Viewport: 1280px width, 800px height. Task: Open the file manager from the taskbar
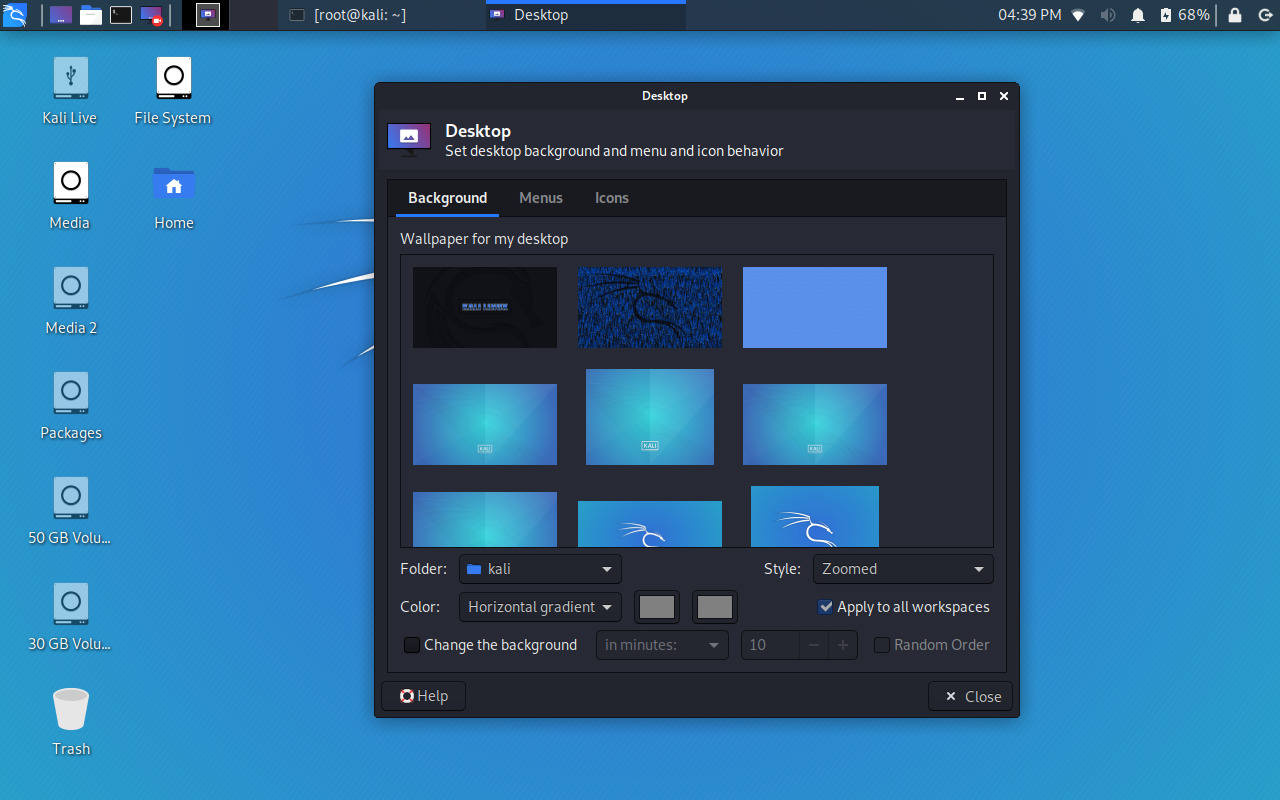pyautogui.click(x=90, y=14)
